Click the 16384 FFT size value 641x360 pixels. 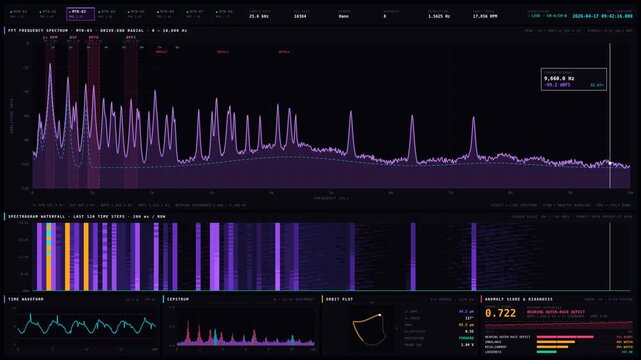pos(300,16)
